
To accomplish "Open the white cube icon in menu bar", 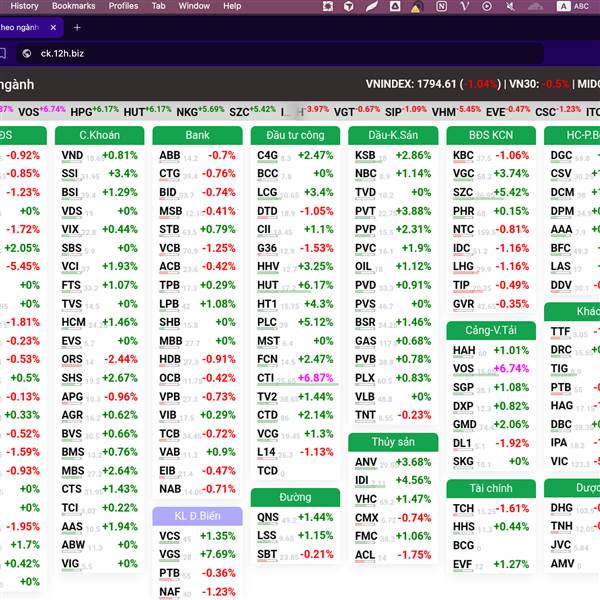I will click(348, 6).
